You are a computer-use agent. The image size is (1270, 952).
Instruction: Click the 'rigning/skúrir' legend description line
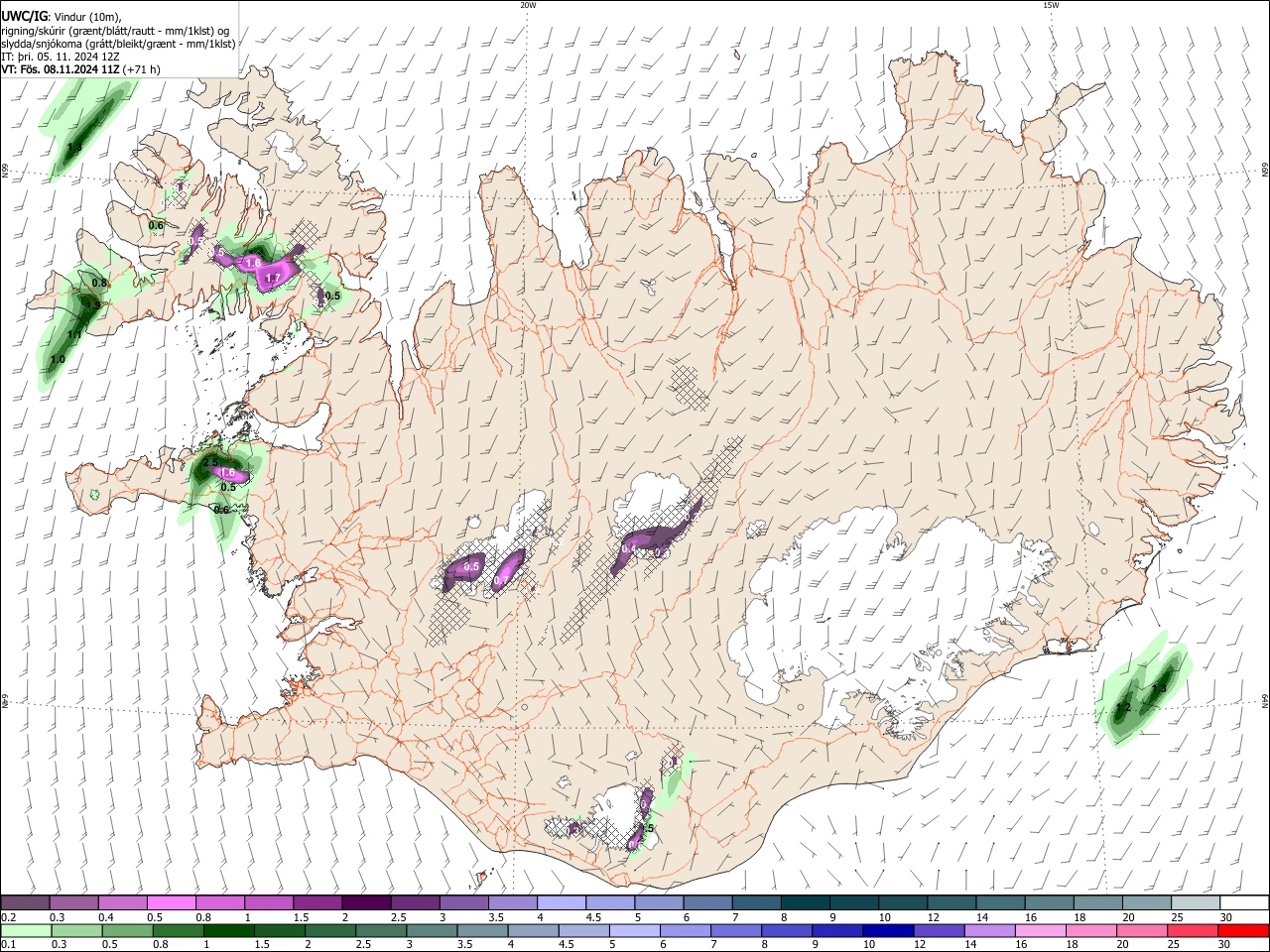115,31
